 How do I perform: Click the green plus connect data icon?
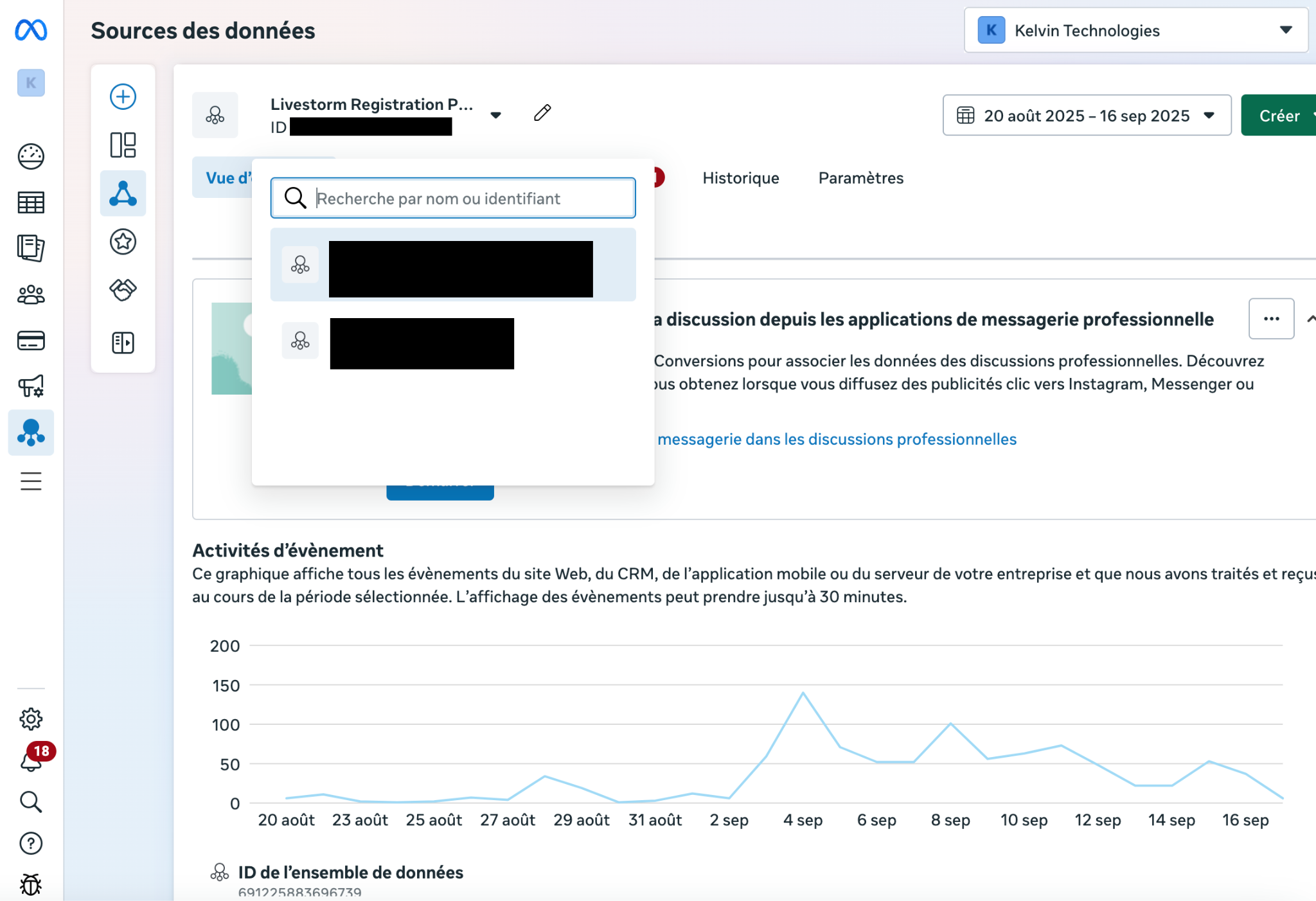[x=123, y=97]
